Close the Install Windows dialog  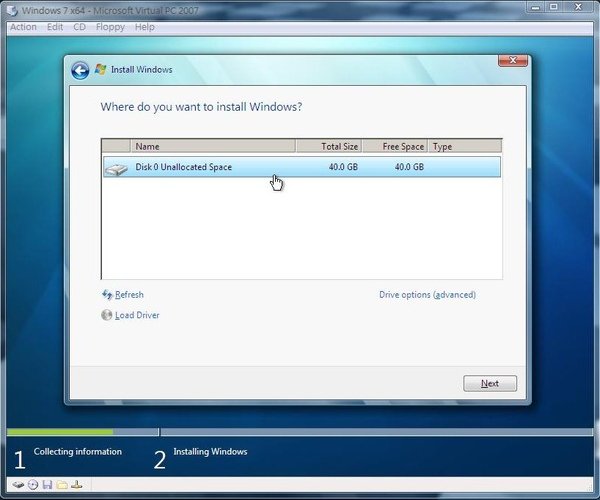(x=513, y=60)
